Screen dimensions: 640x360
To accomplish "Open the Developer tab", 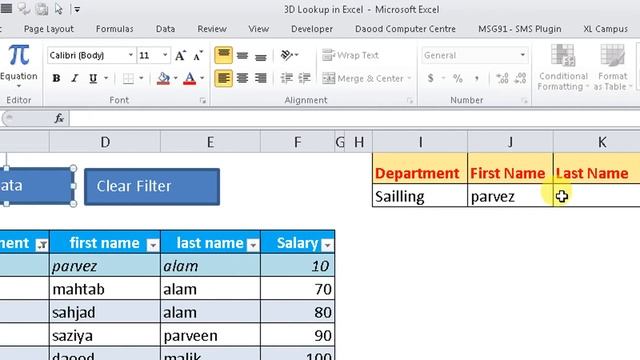I will click(312, 29).
